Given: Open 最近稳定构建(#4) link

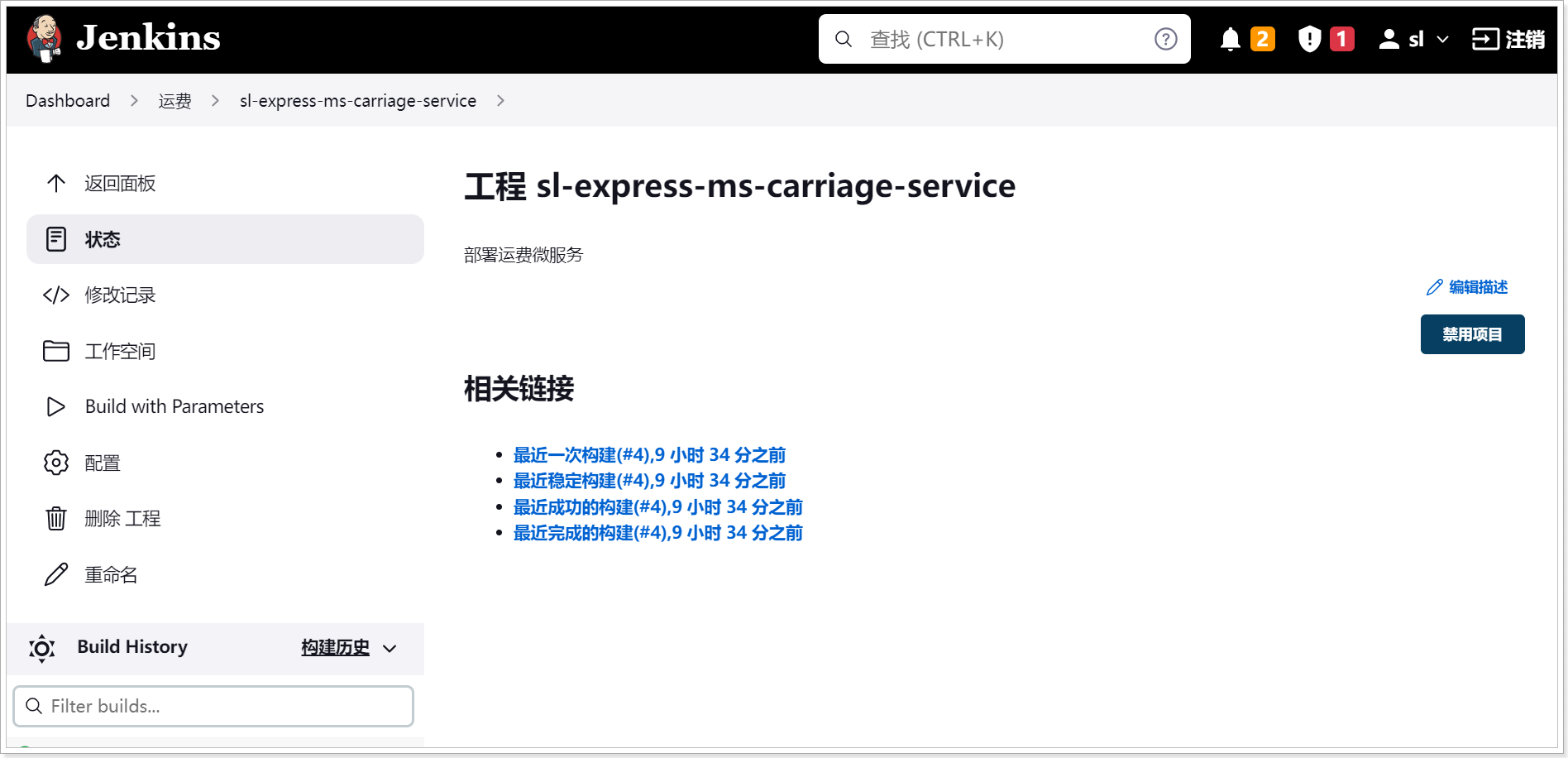Looking at the screenshot, I should tap(649, 481).
